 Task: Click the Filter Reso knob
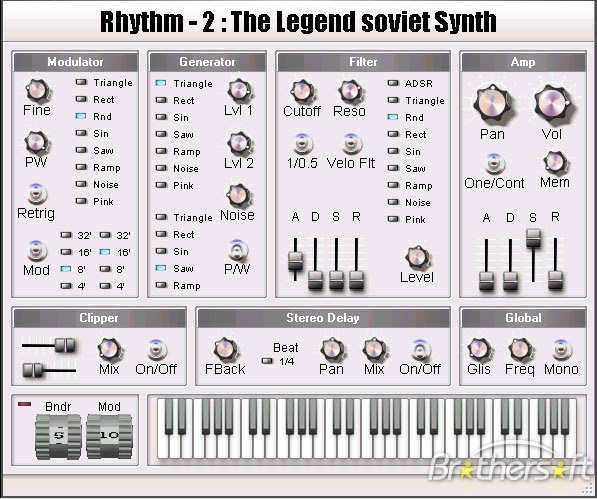coord(350,92)
